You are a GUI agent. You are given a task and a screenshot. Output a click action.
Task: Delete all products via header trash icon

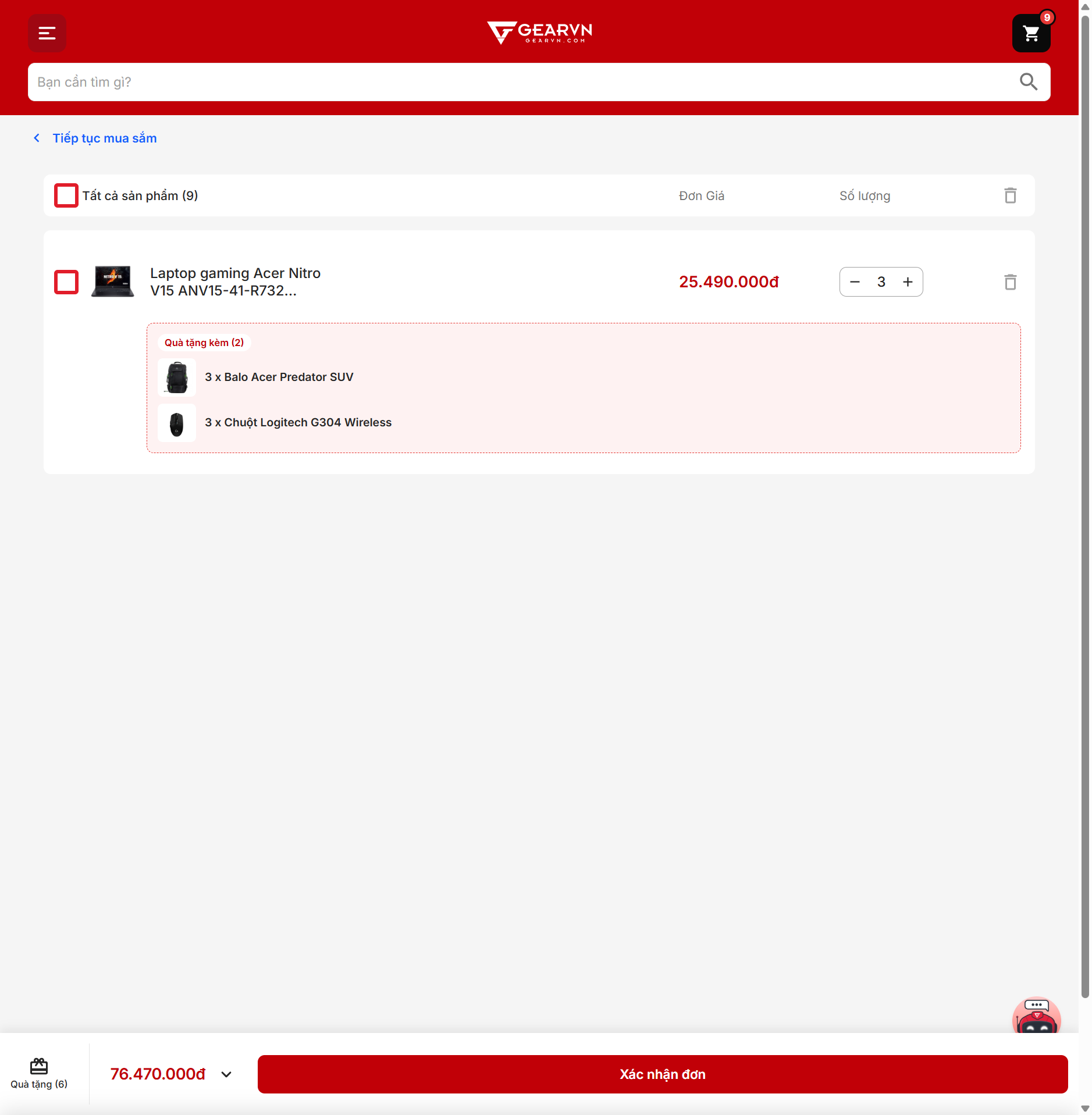pos(1010,195)
